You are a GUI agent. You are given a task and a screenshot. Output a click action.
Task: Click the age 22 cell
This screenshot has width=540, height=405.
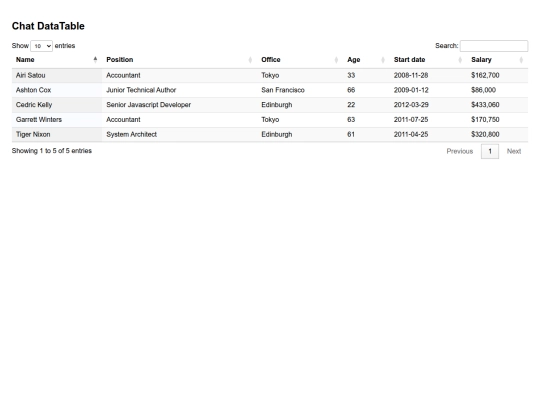pos(367,105)
